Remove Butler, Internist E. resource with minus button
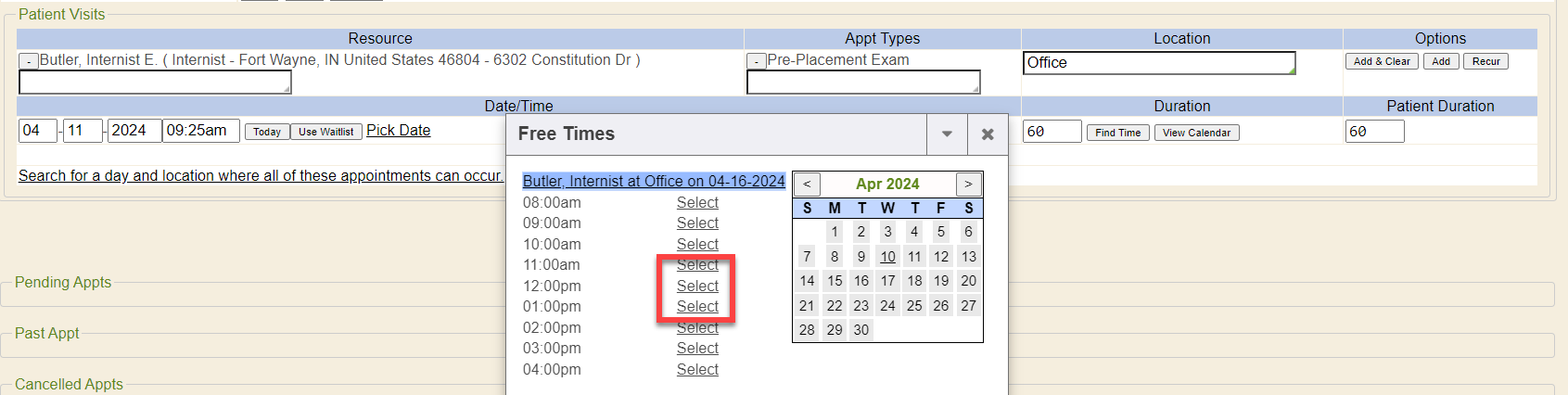The image size is (1568, 395). point(29,61)
